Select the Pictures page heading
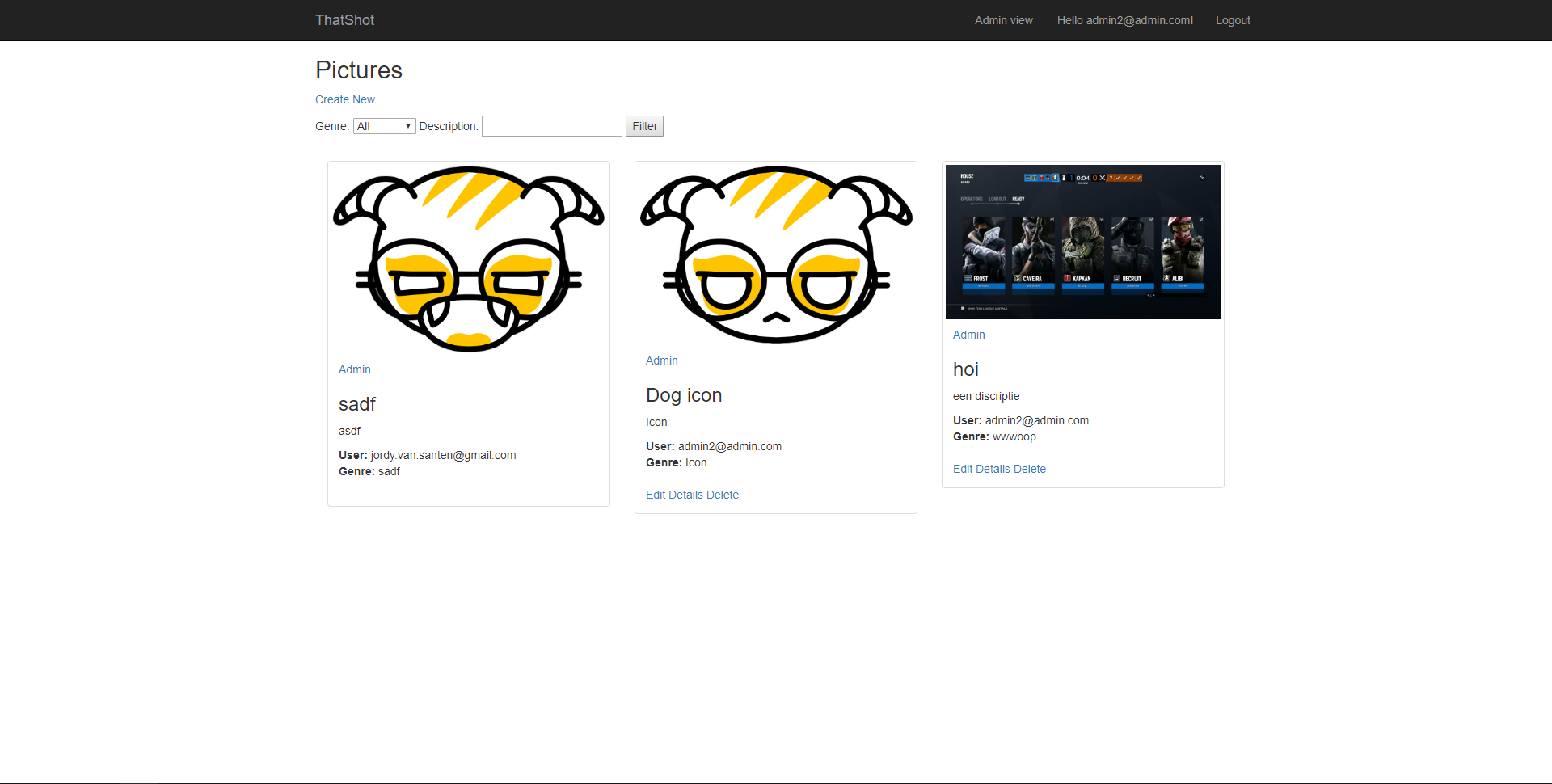This screenshot has height=784, width=1552. [359, 70]
